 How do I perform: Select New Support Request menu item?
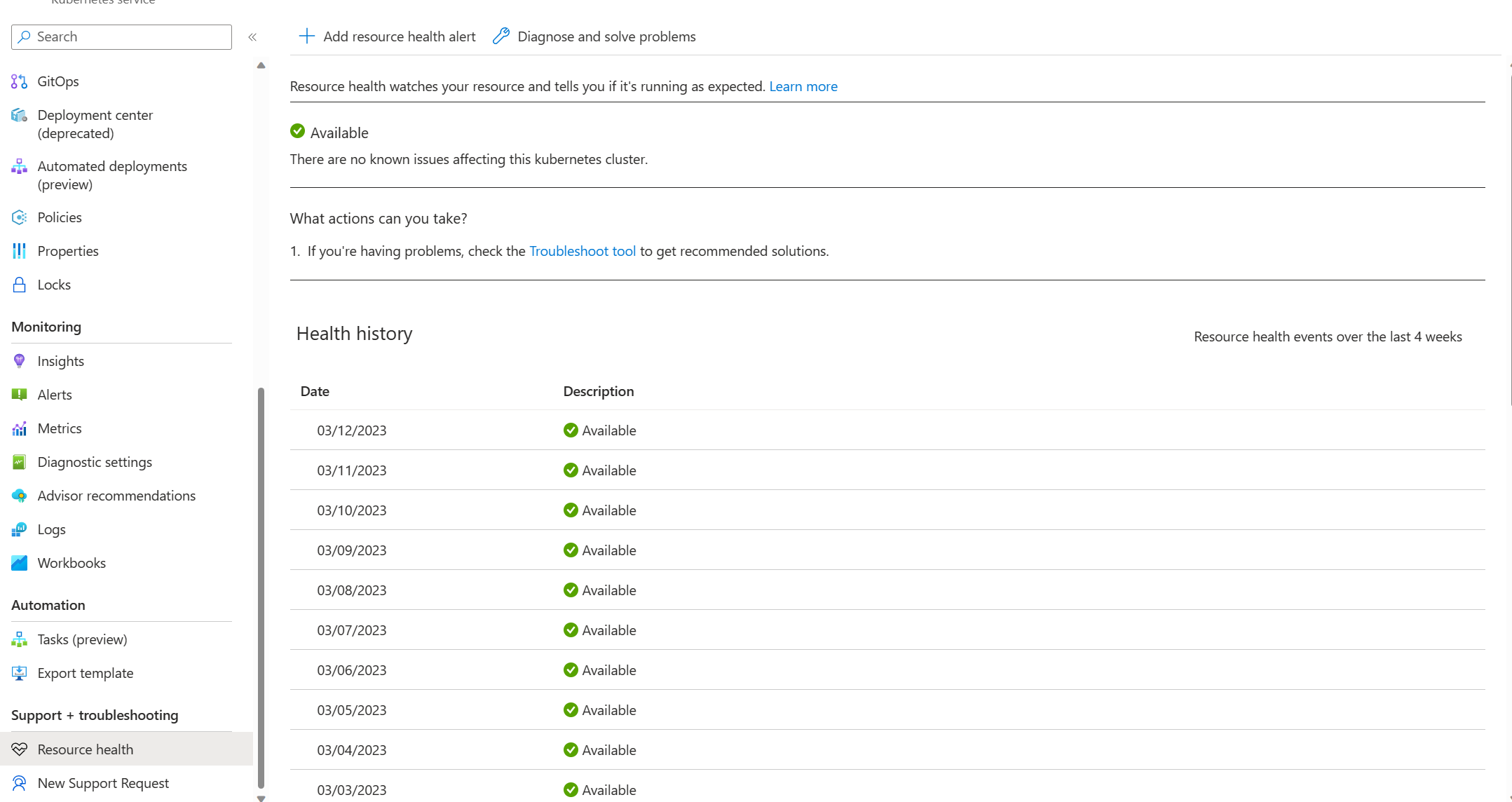tap(103, 783)
